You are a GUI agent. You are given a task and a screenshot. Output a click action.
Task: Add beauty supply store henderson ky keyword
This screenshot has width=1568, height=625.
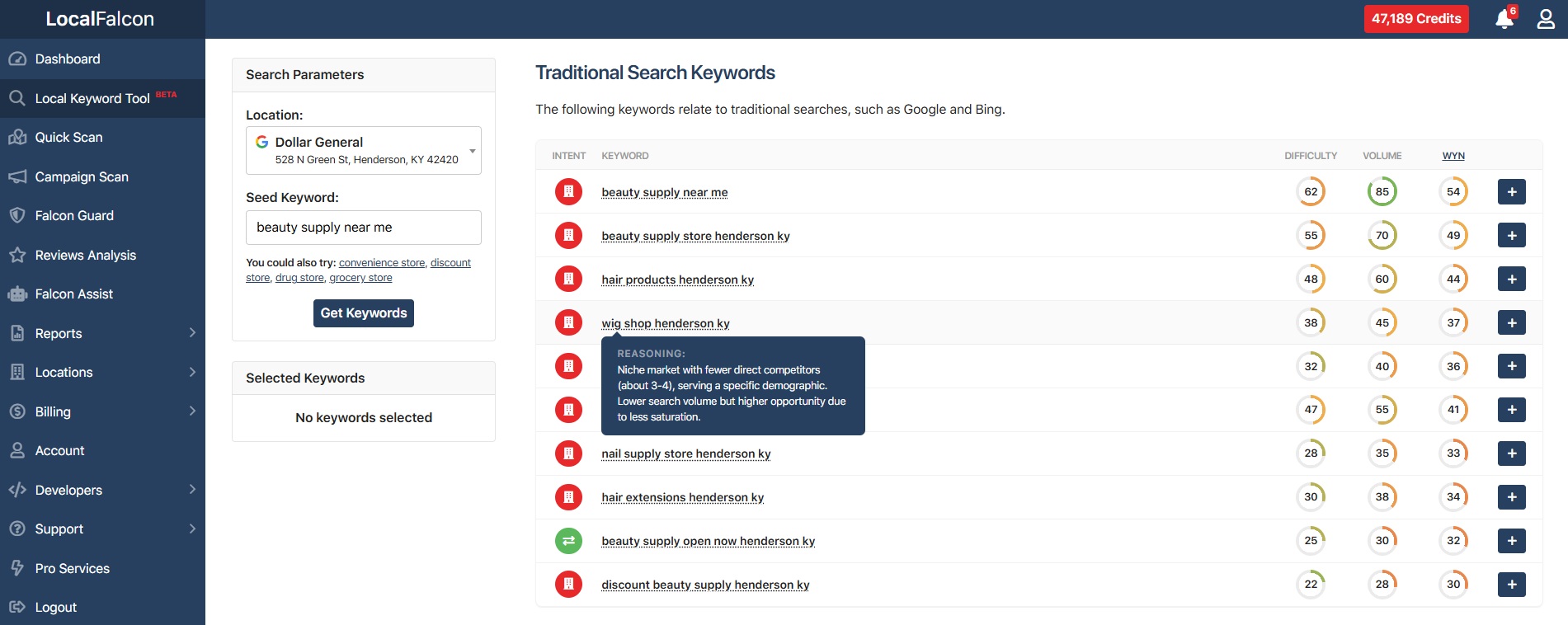[1511, 236]
